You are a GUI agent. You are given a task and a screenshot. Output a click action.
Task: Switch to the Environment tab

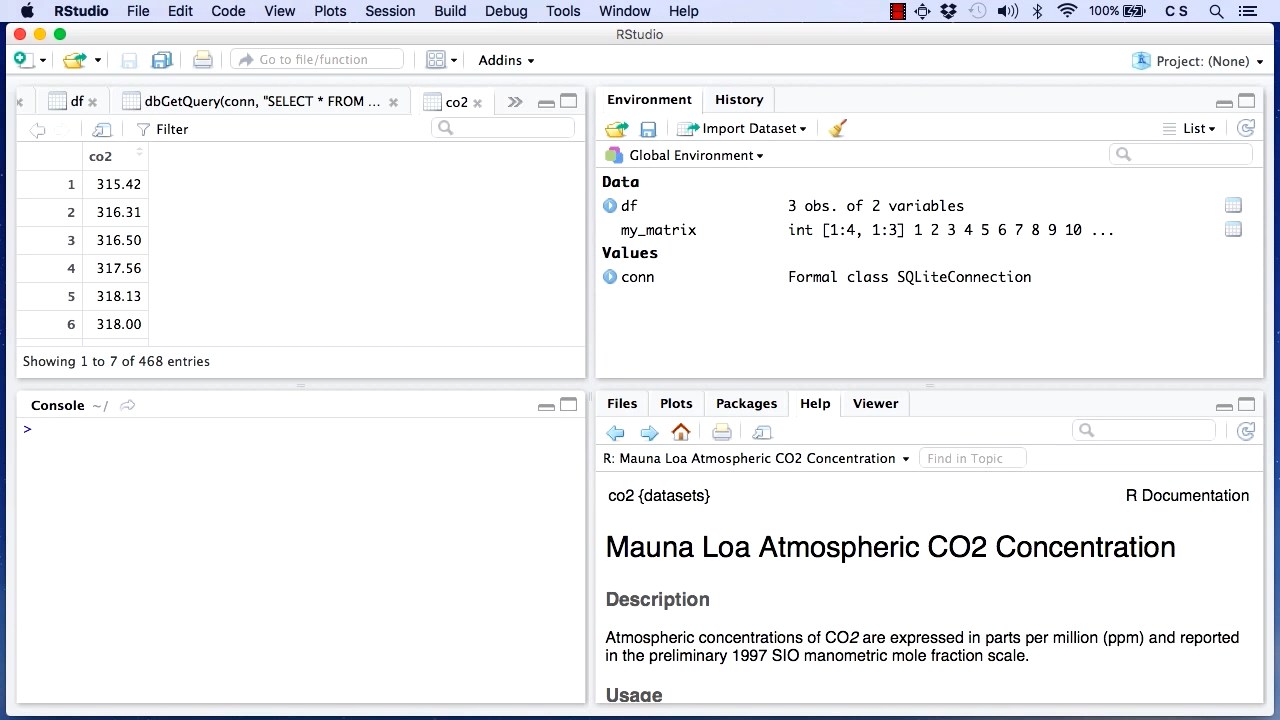pyautogui.click(x=649, y=100)
